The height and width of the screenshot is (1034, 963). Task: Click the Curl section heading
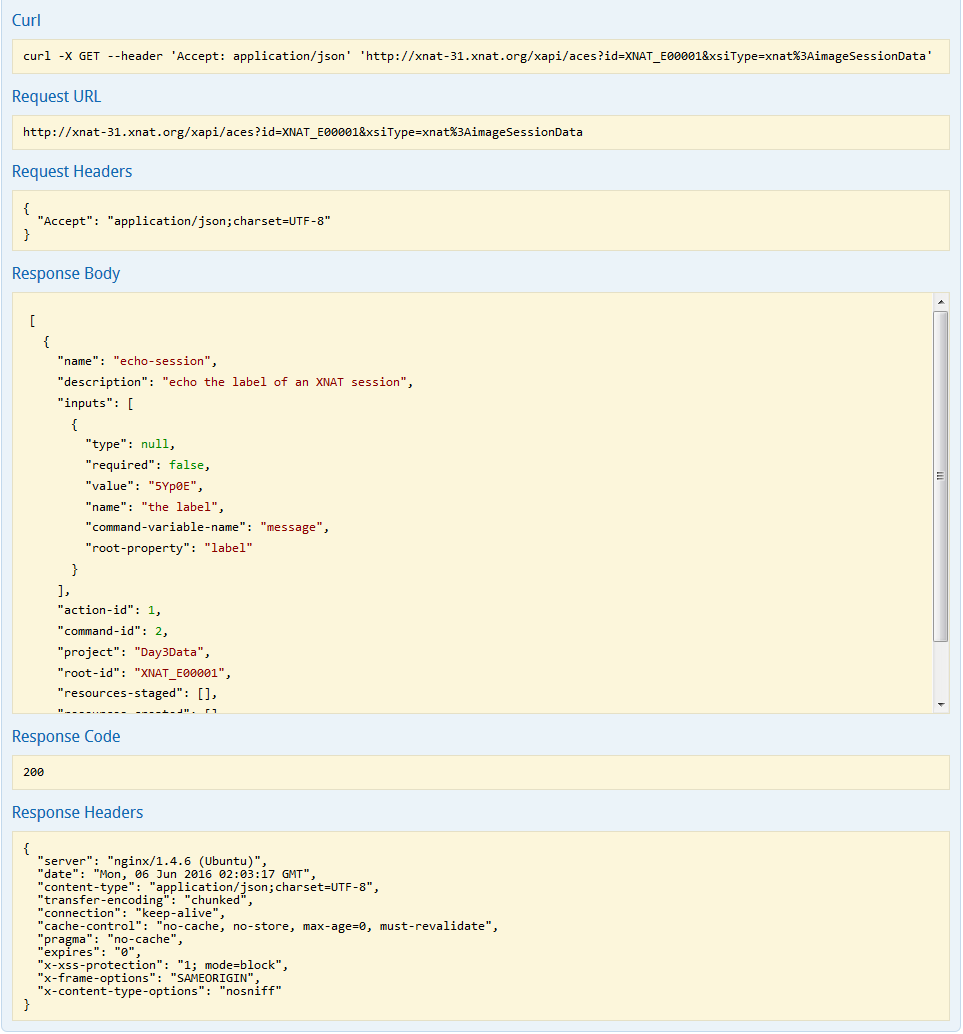click(x=26, y=20)
